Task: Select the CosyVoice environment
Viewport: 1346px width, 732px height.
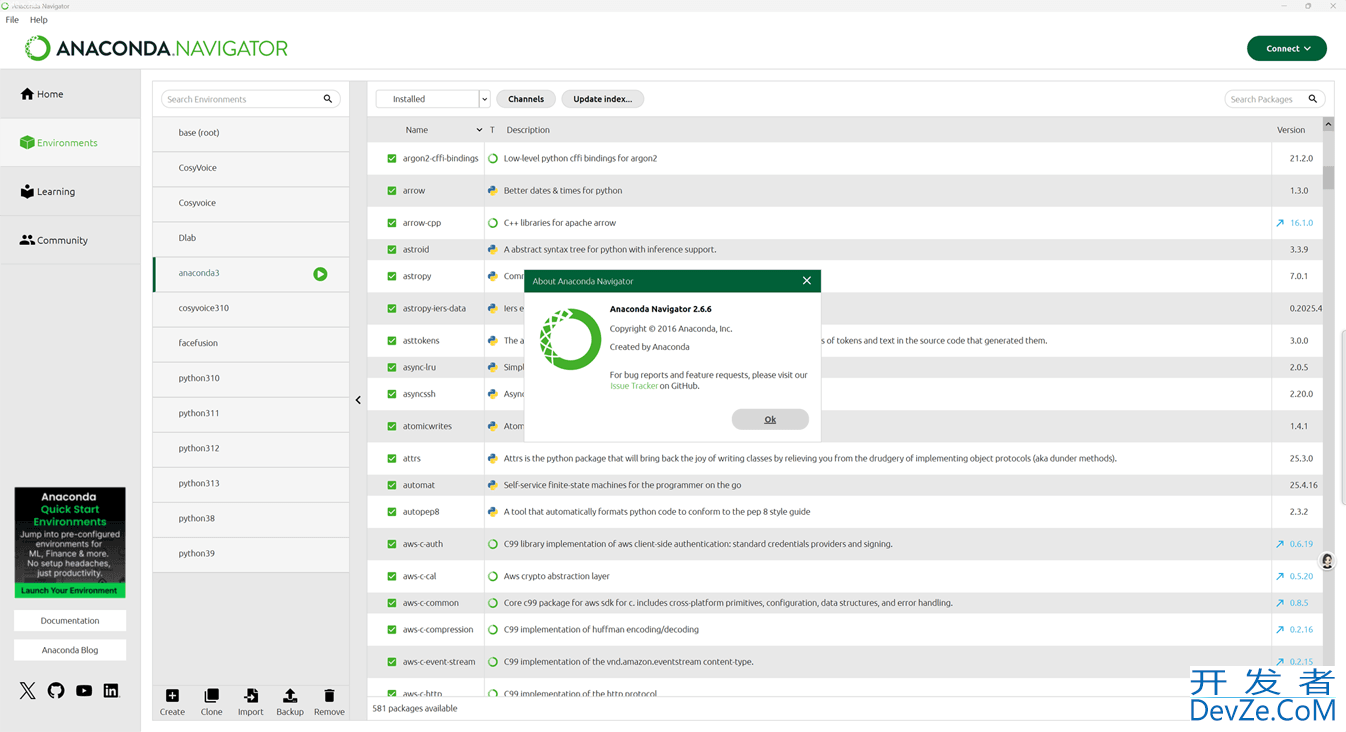Action: click(251, 168)
